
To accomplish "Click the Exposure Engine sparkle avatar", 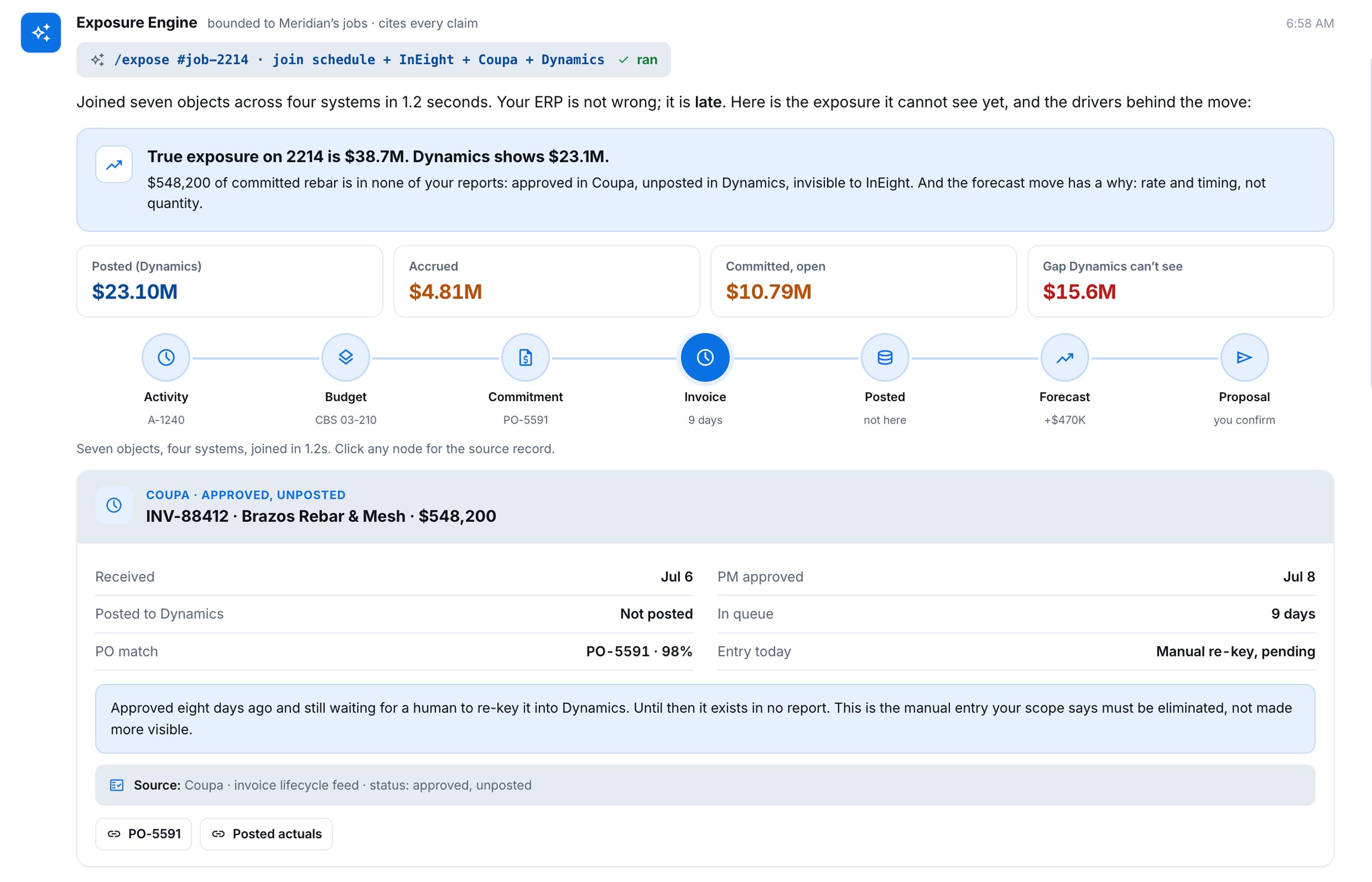I will tap(41, 32).
